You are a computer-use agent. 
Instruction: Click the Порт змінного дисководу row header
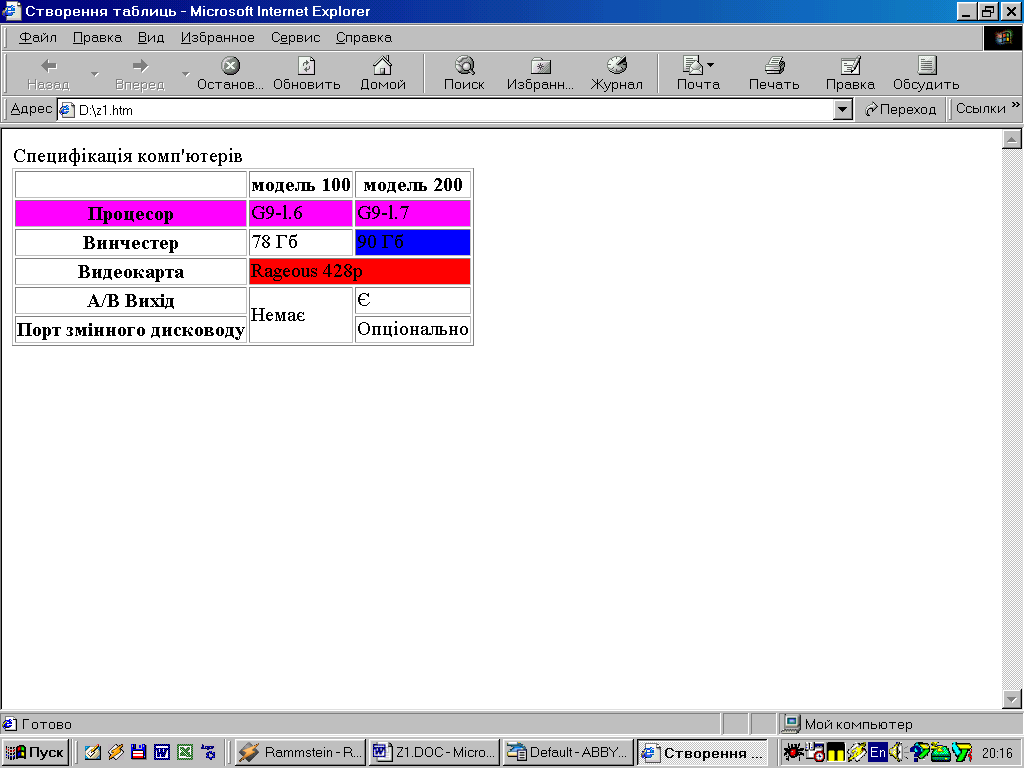pyautogui.click(x=131, y=330)
